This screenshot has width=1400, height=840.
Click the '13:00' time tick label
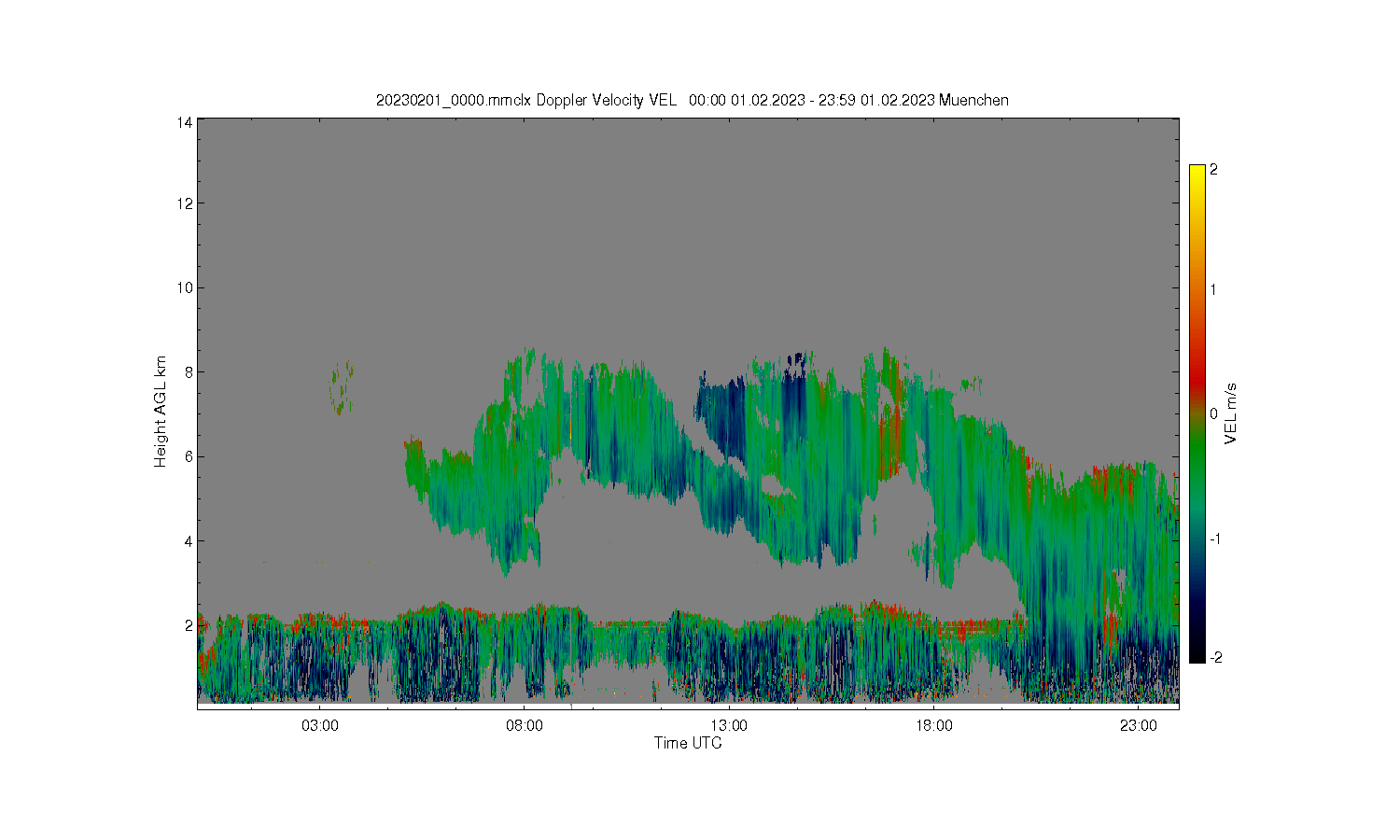tap(729, 726)
